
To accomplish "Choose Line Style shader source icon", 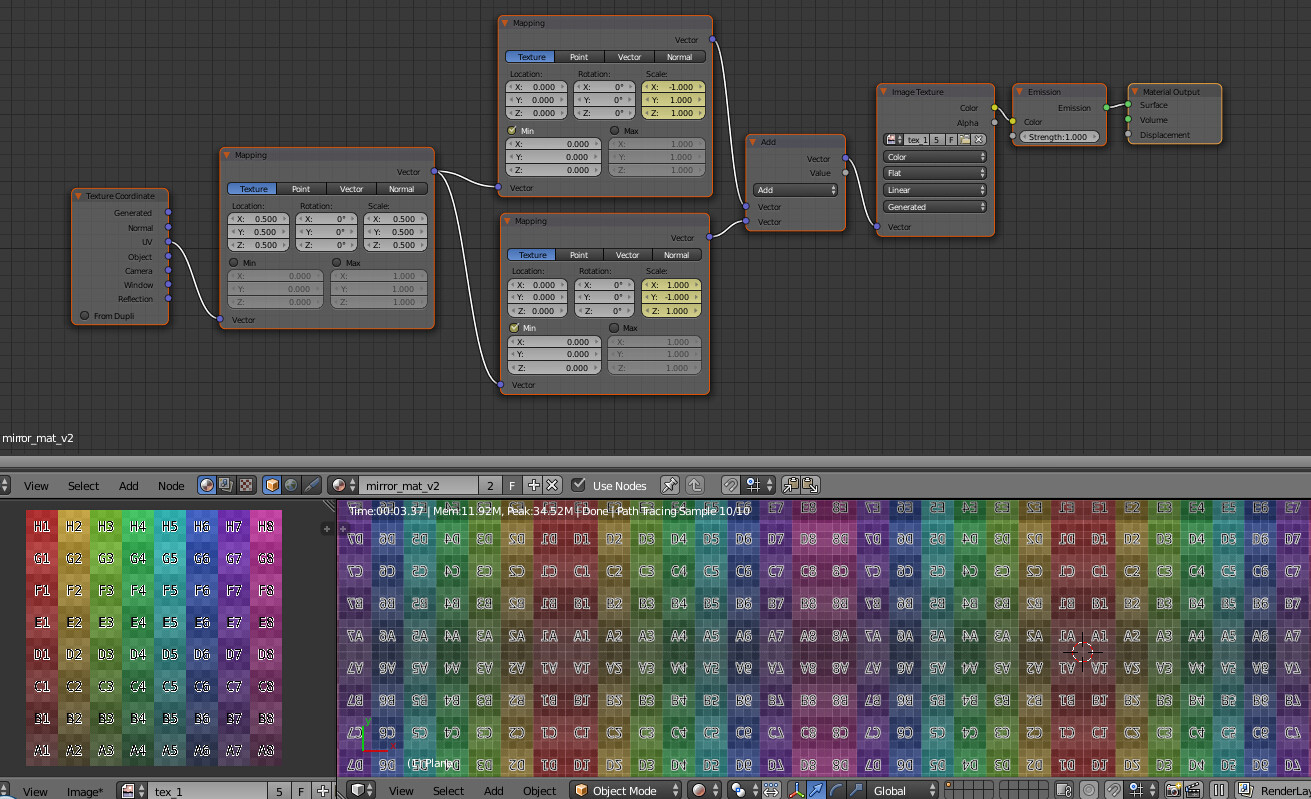I will click(311, 485).
